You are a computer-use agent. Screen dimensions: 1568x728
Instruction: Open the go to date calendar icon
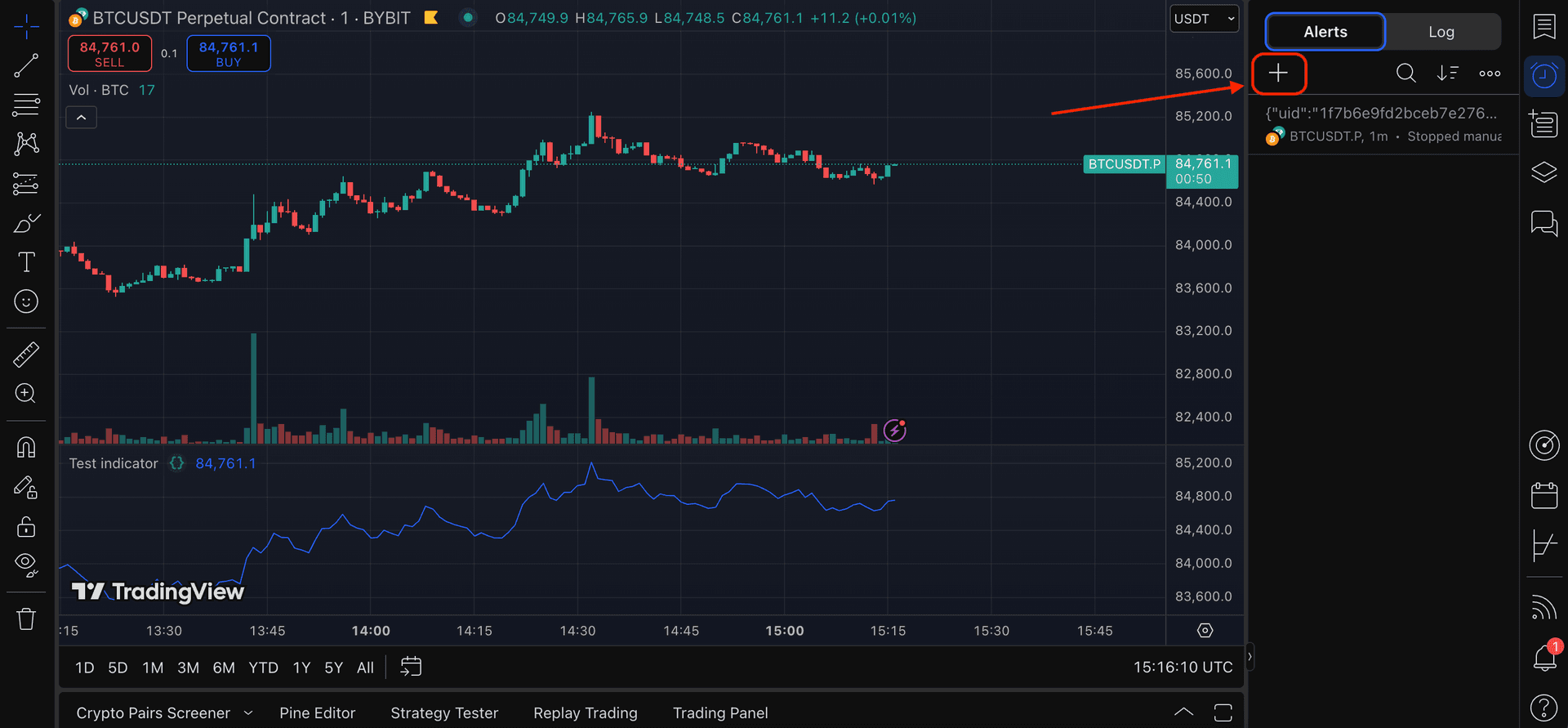pyautogui.click(x=411, y=668)
